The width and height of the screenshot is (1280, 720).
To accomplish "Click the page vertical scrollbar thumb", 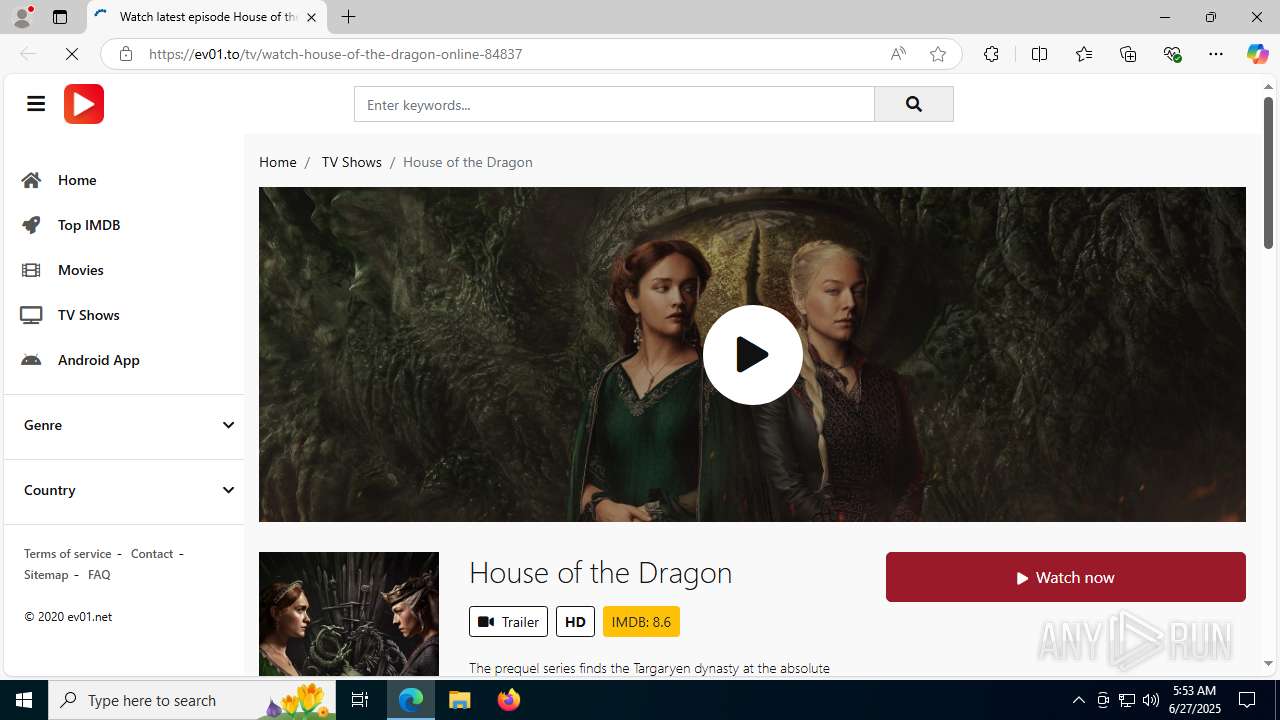I will pyautogui.click(x=1268, y=173).
